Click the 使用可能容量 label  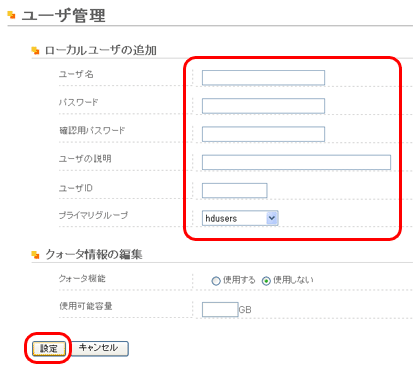(86, 306)
